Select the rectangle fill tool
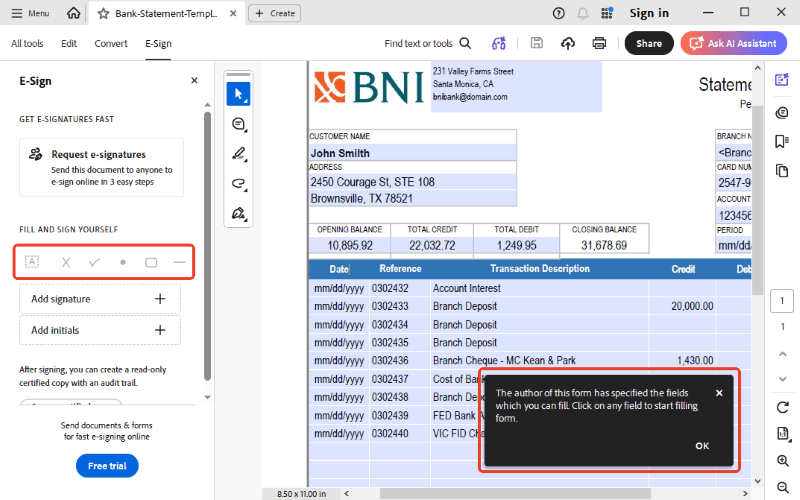This screenshot has width=800, height=500. 151,262
